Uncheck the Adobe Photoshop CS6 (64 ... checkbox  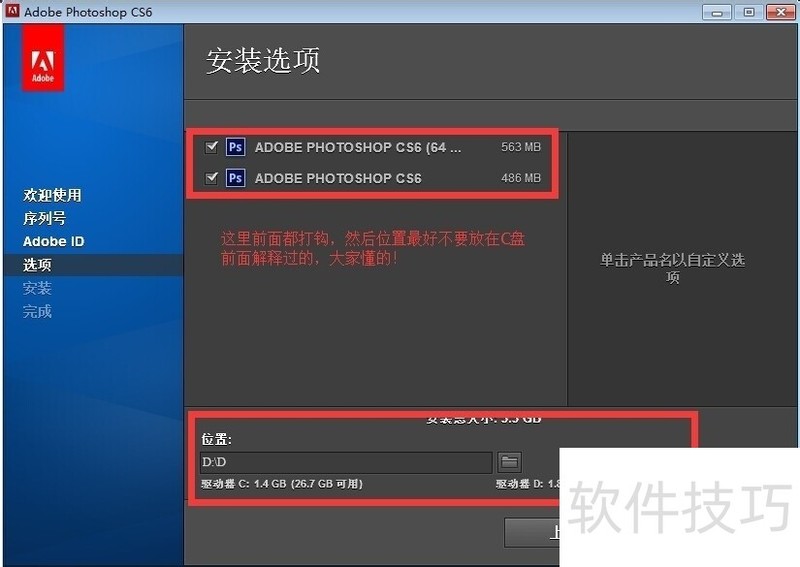tap(211, 147)
